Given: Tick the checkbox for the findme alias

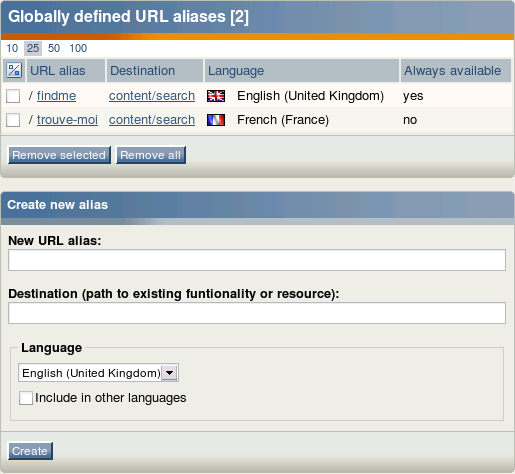Looking at the screenshot, I should tap(13, 96).
